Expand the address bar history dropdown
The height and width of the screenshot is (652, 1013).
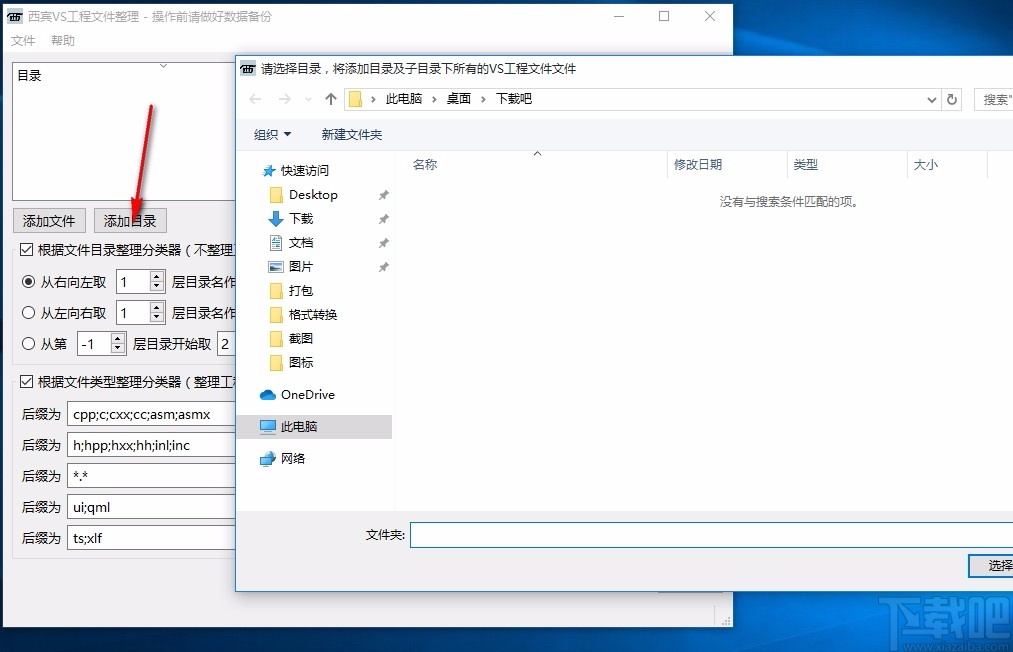pyautogui.click(x=931, y=99)
